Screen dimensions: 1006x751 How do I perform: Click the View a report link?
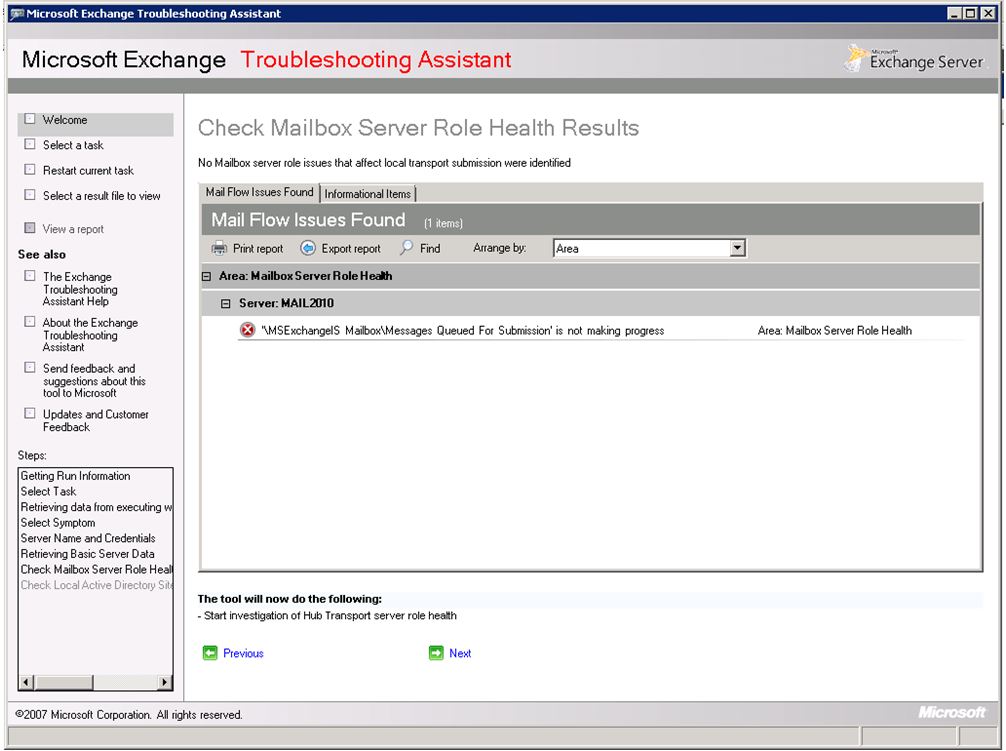pyautogui.click(x=73, y=229)
